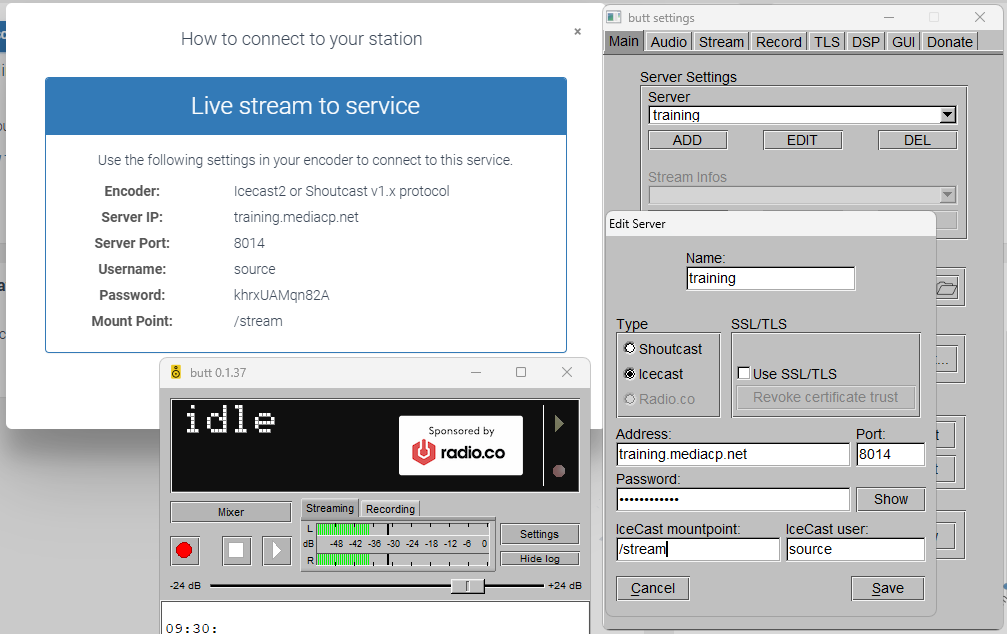Click the stop button in butt window
This screenshot has width=1007, height=634.
[236, 550]
